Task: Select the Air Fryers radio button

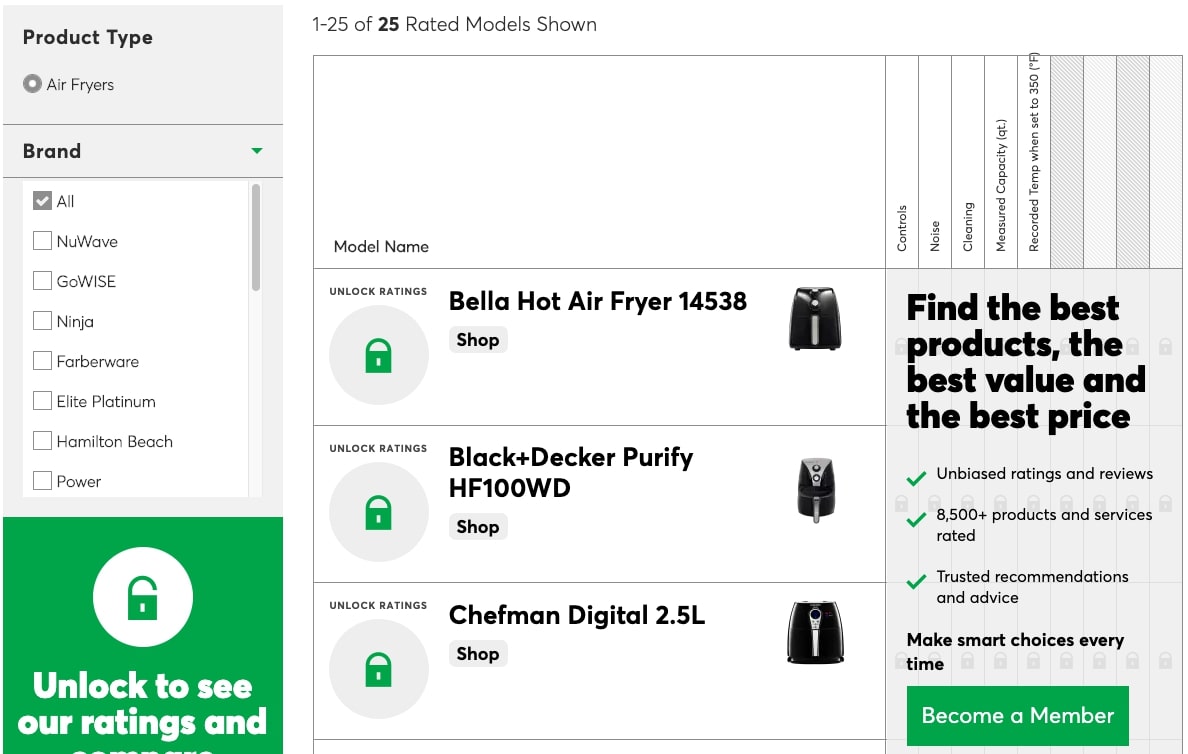Action: 32,83
